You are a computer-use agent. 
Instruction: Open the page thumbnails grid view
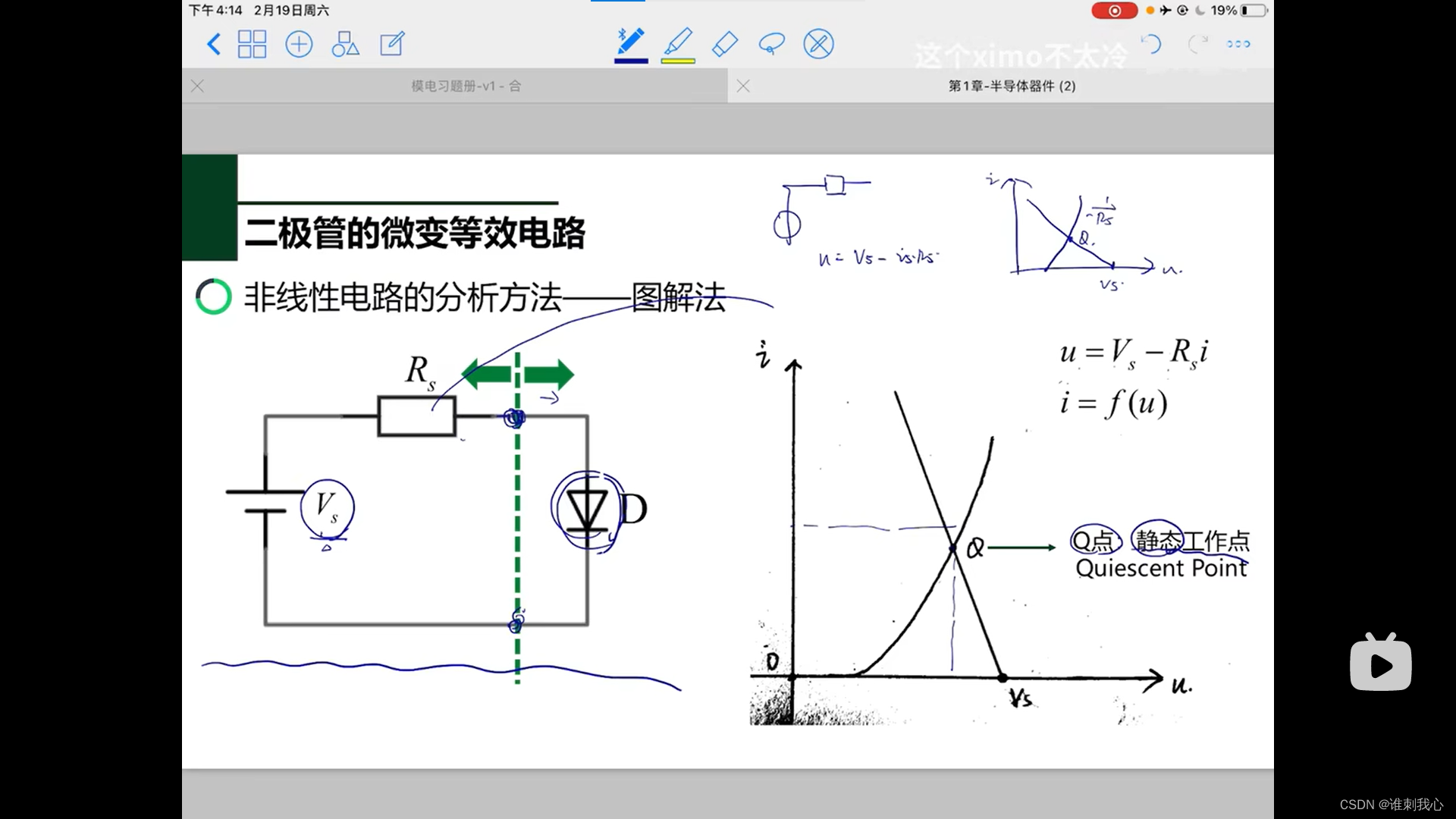[x=252, y=44]
